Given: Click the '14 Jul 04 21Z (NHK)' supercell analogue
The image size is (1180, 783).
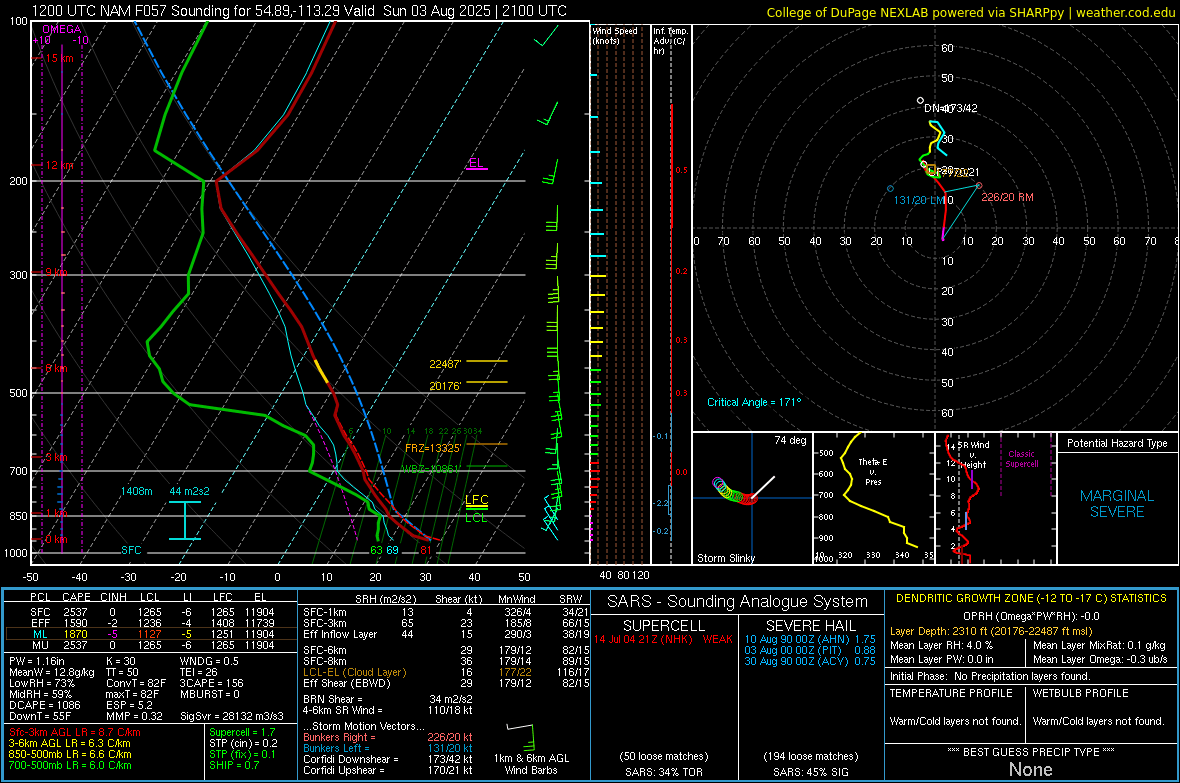Looking at the screenshot, I should tap(643, 639).
